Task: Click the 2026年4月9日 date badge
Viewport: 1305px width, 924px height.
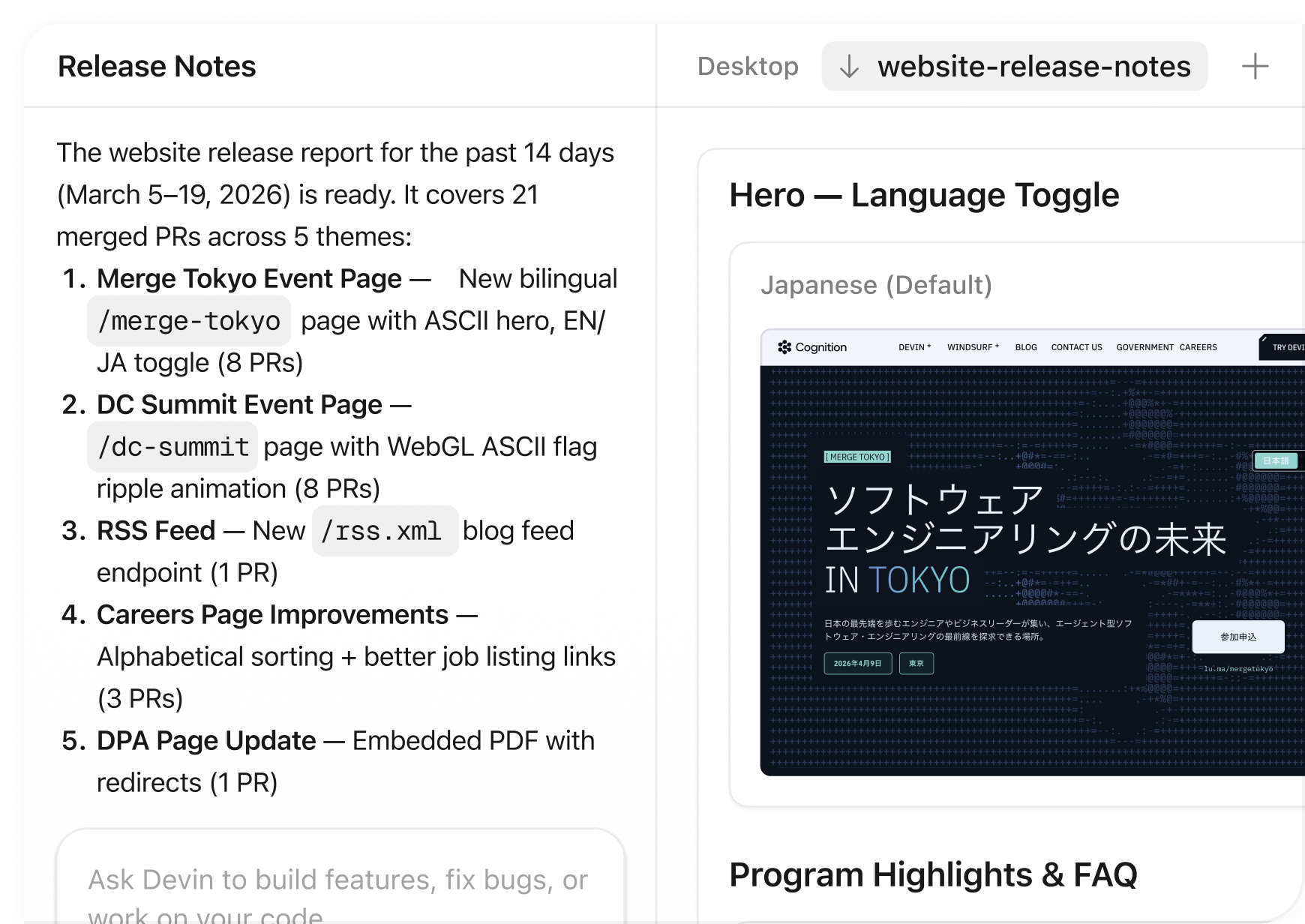Action: (x=857, y=664)
